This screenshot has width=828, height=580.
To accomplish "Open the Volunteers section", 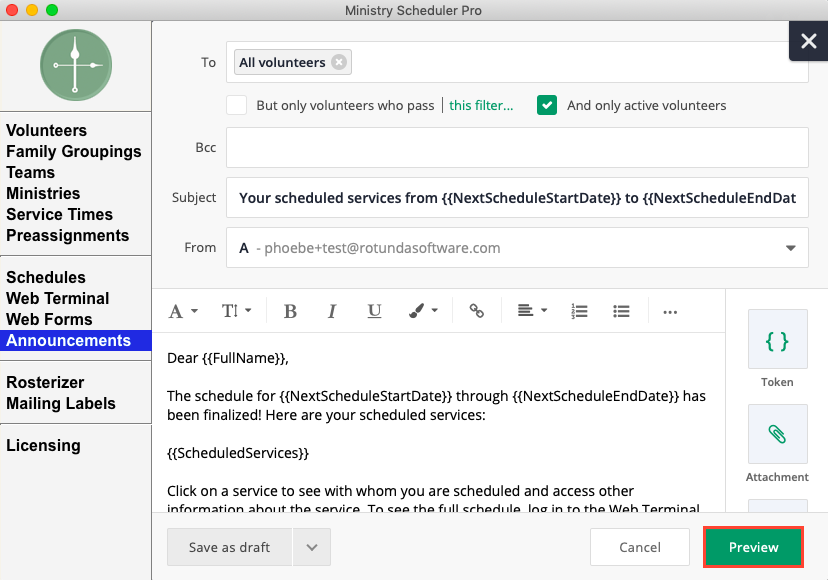I will point(46,130).
